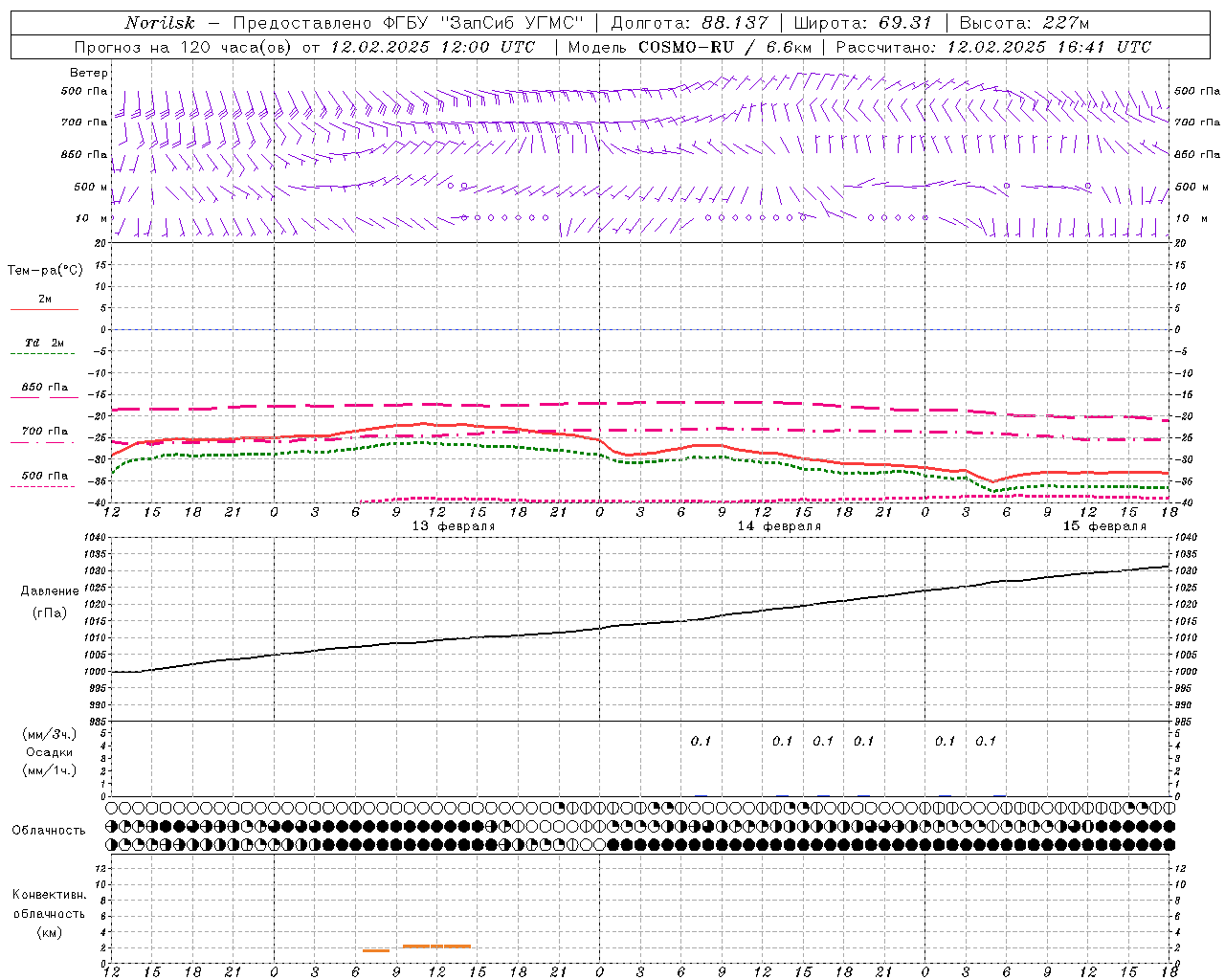Click the solid line sample under 2м legend
The height and width of the screenshot is (980, 1225).
(44, 310)
